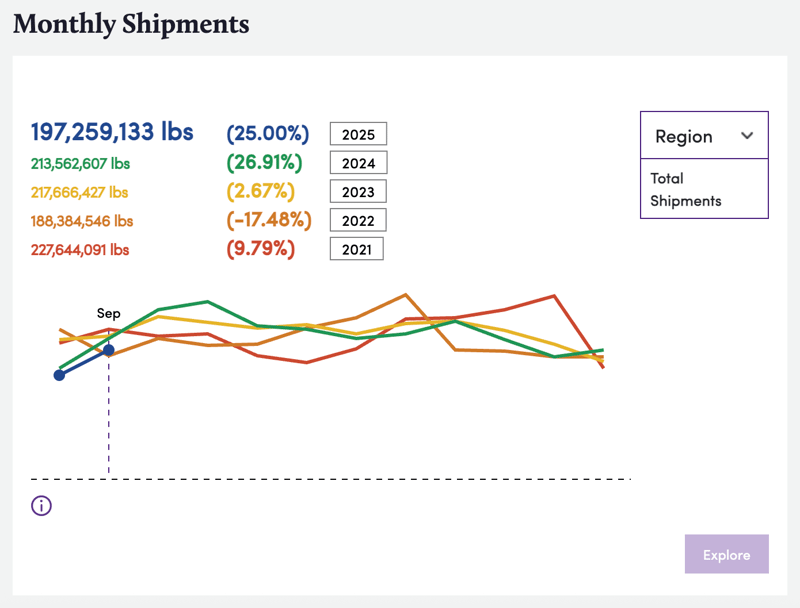Click the blue Sep data point
Image resolution: width=800 pixels, height=608 pixels.
click(x=109, y=350)
